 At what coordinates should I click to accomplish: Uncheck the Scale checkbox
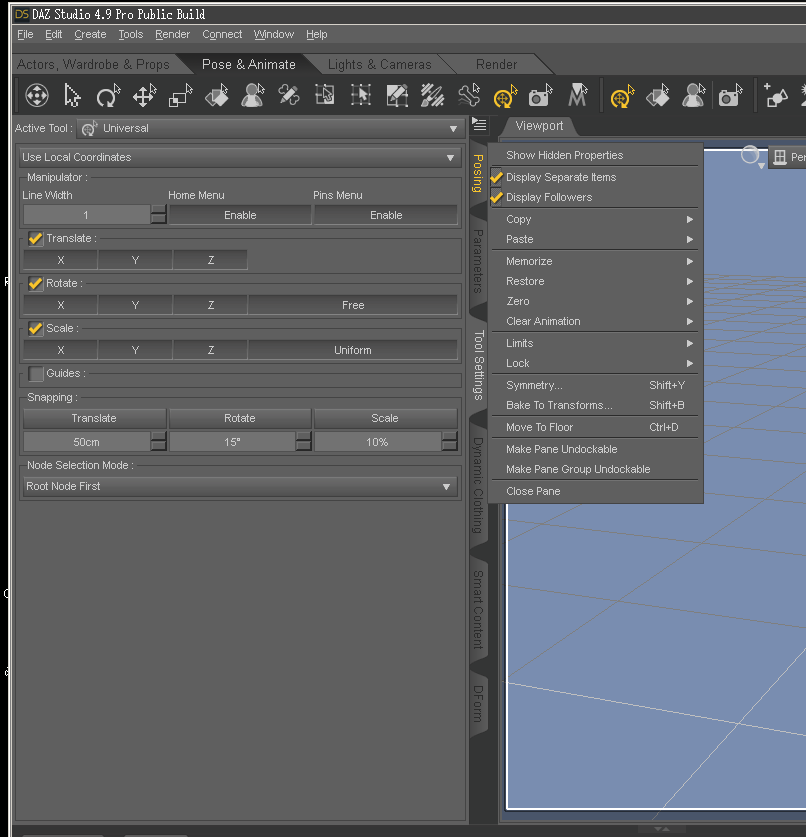coord(36,328)
